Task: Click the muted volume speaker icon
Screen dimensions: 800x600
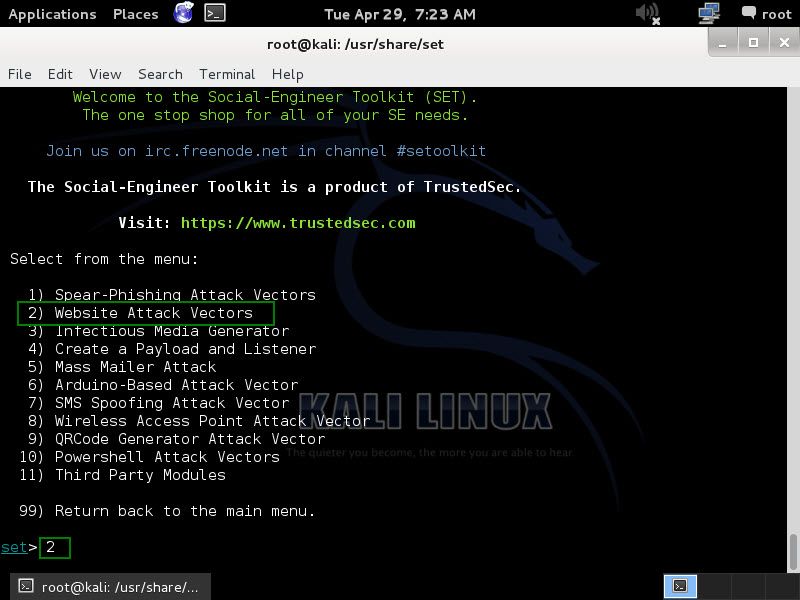Action: point(648,13)
